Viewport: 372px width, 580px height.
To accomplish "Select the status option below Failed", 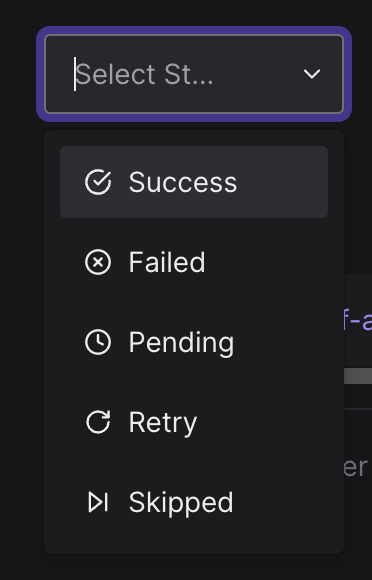I will [194, 342].
